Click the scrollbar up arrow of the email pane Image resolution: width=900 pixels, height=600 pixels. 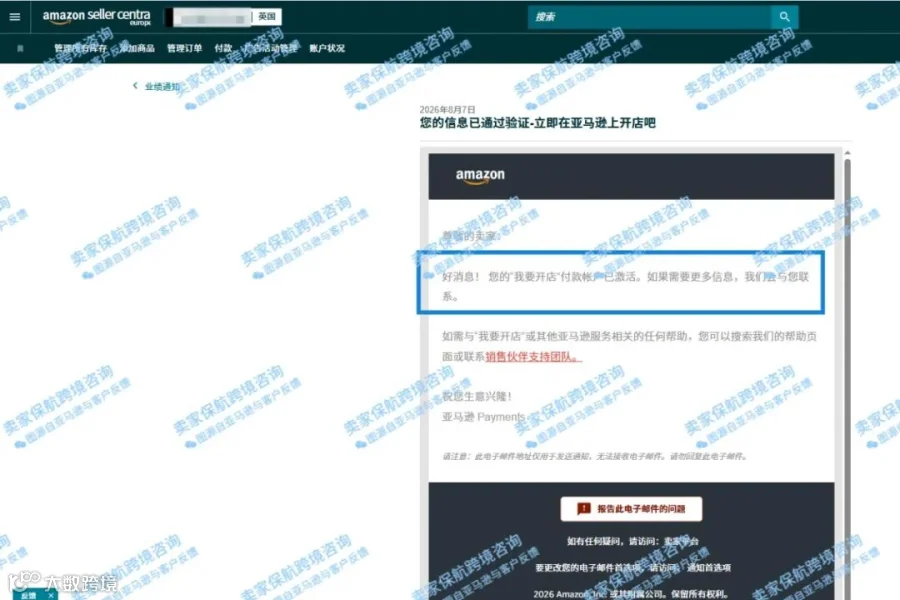tap(847, 153)
